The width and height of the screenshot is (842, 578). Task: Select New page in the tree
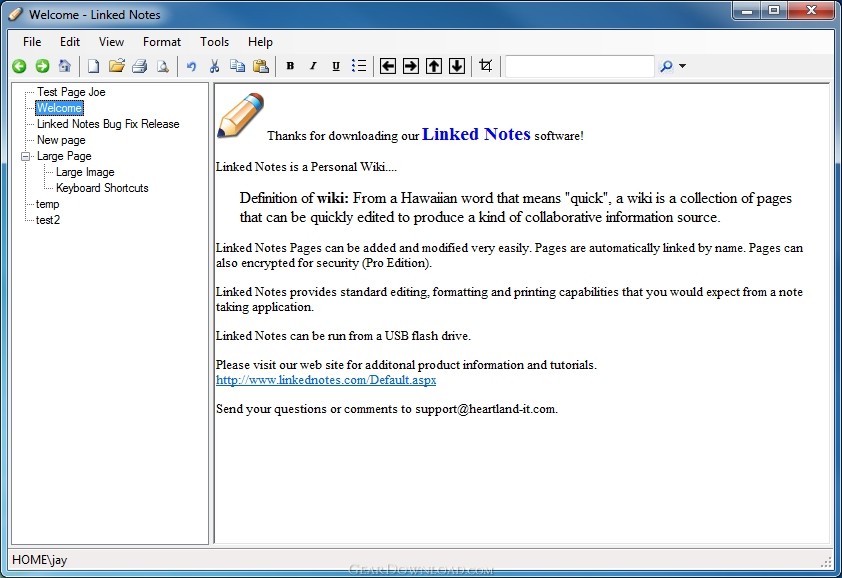(x=61, y=140)
